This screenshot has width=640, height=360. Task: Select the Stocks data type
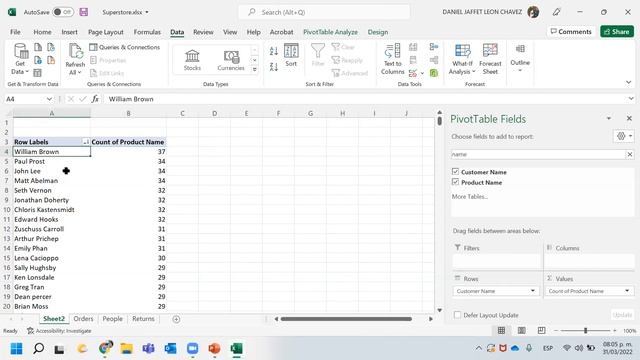tap(192, 60)
